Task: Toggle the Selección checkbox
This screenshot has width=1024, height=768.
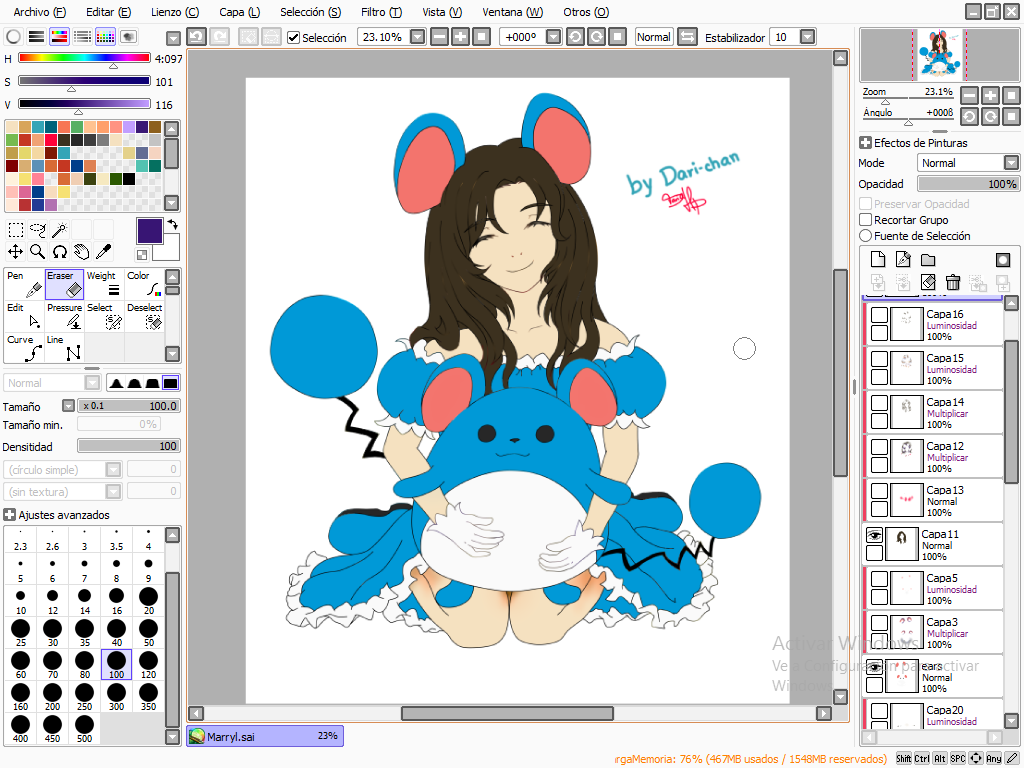Action: (x=294, y=38)
